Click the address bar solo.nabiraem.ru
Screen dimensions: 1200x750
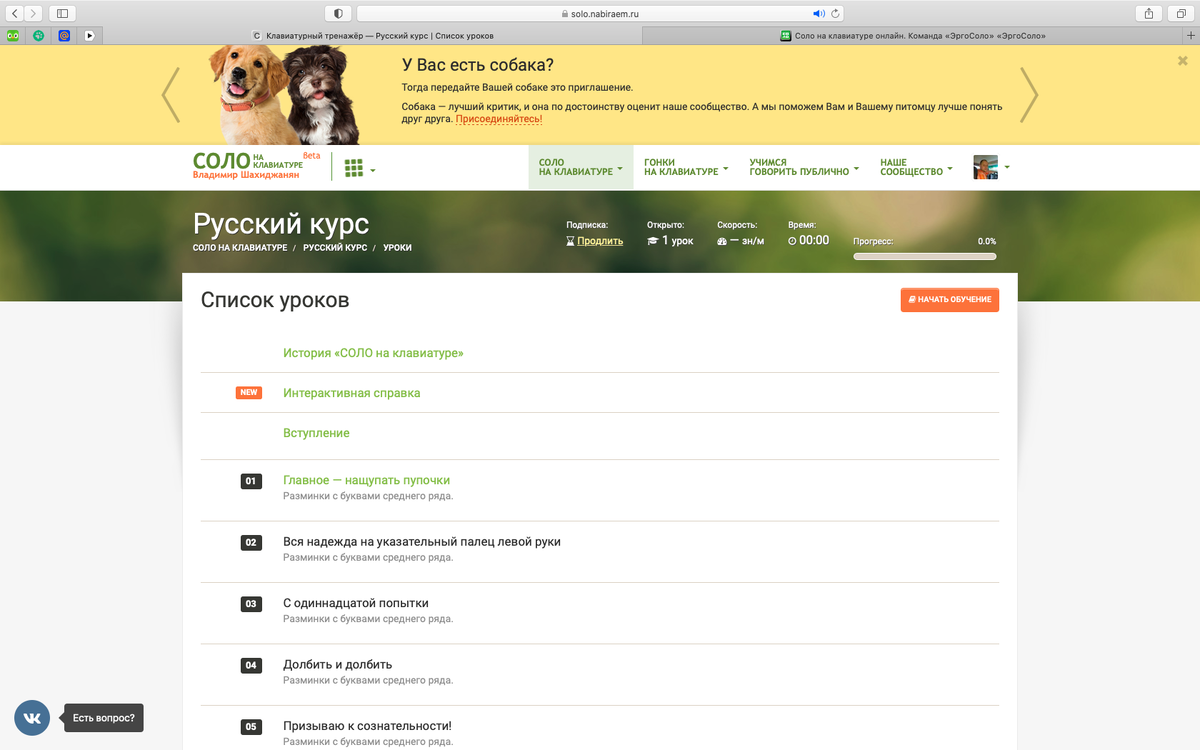tap(601, 13)
